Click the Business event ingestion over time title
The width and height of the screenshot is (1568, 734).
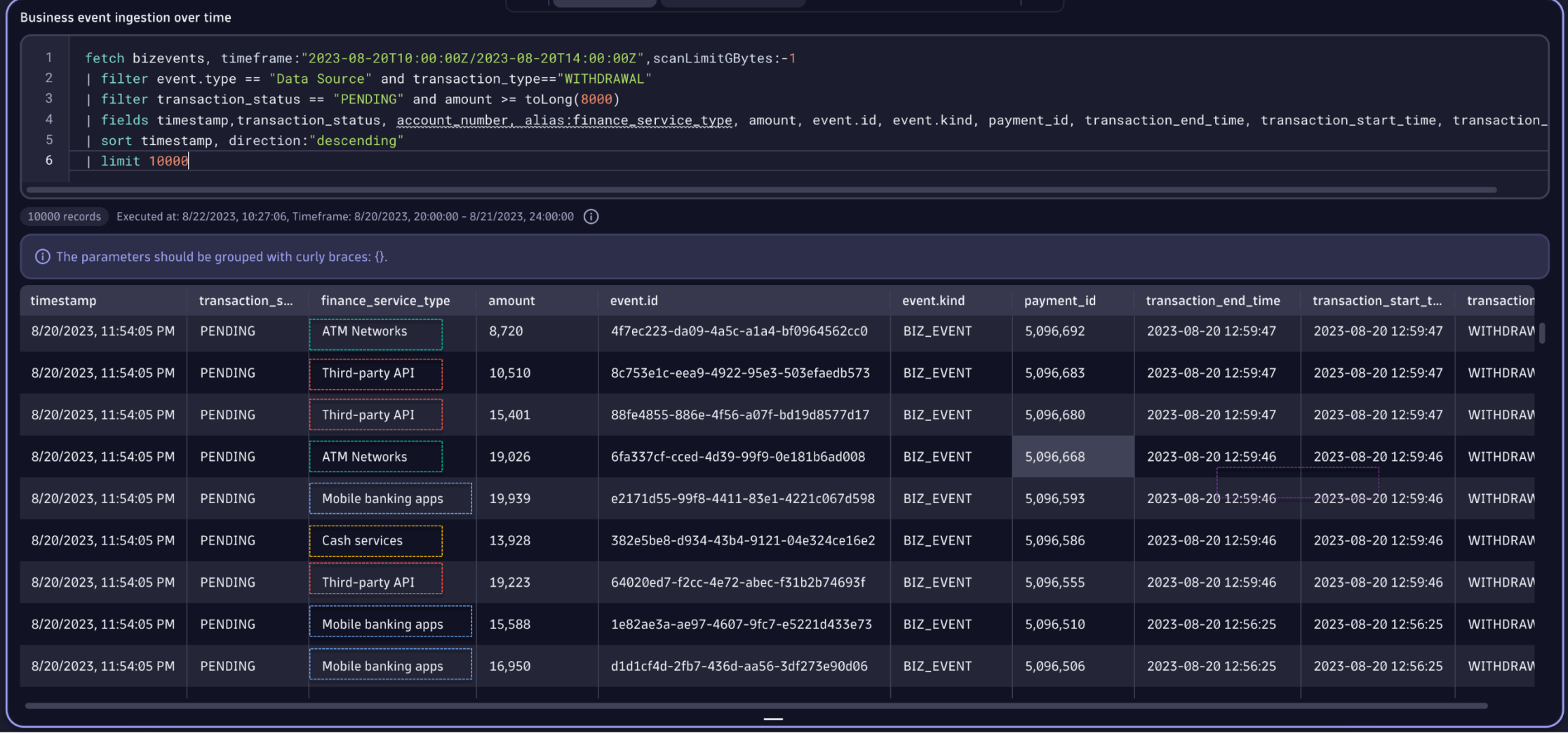(x=126, y=17)
